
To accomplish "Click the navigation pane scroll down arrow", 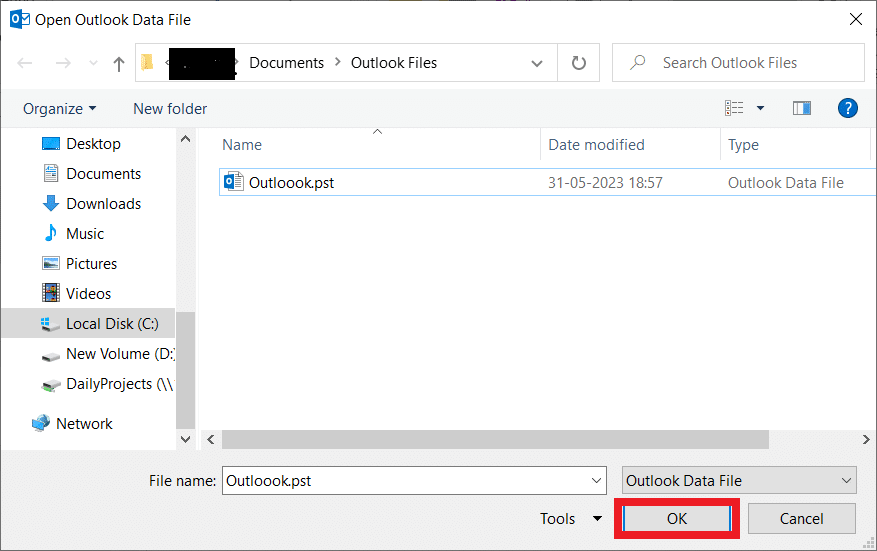I will point(186,440).
